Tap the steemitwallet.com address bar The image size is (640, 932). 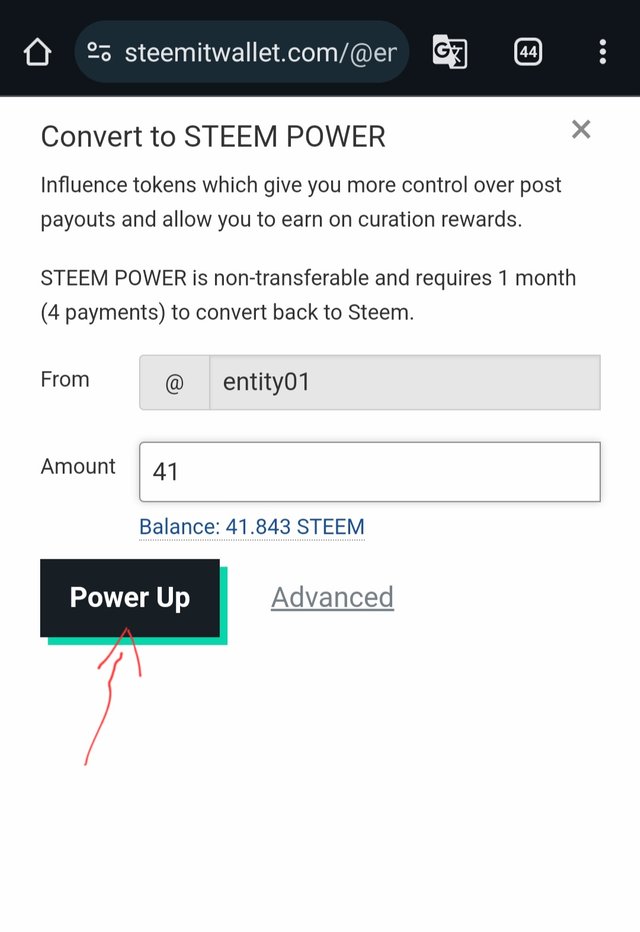coord(260,52)
